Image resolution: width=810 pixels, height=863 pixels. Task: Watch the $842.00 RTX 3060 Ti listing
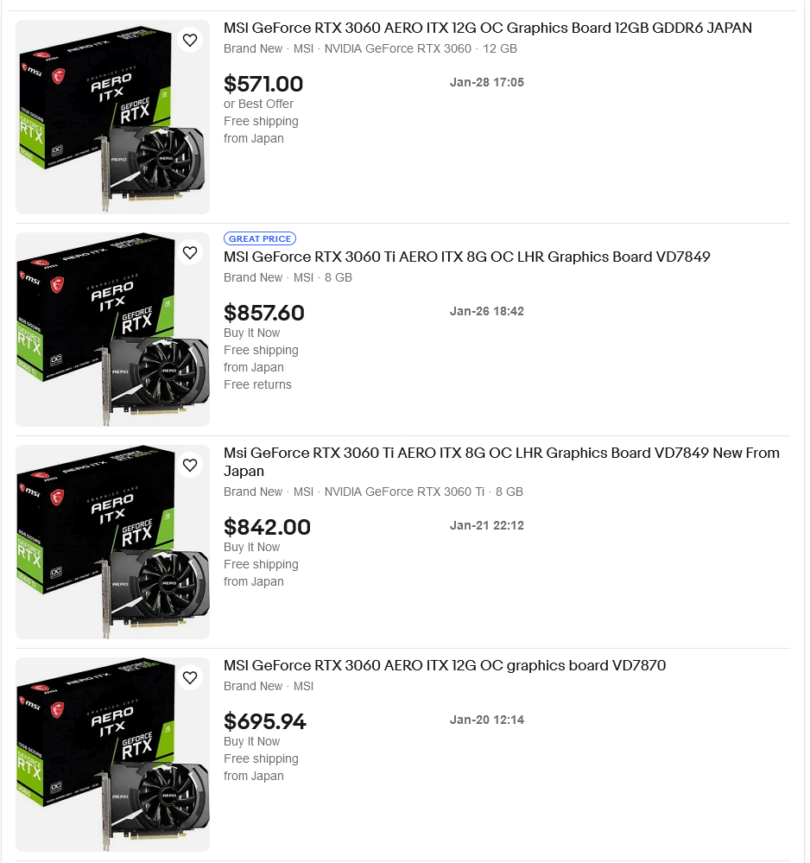[x=190, y=465]
